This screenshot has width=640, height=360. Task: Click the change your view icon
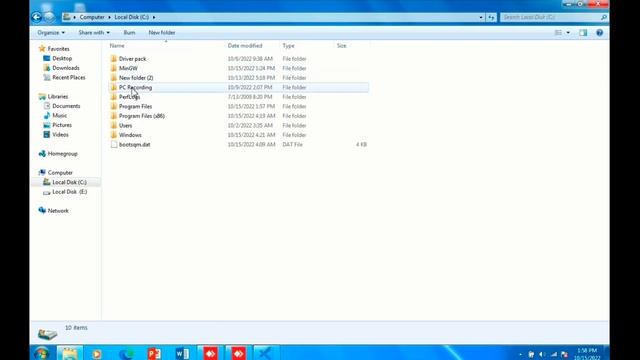tap(558, 33)
